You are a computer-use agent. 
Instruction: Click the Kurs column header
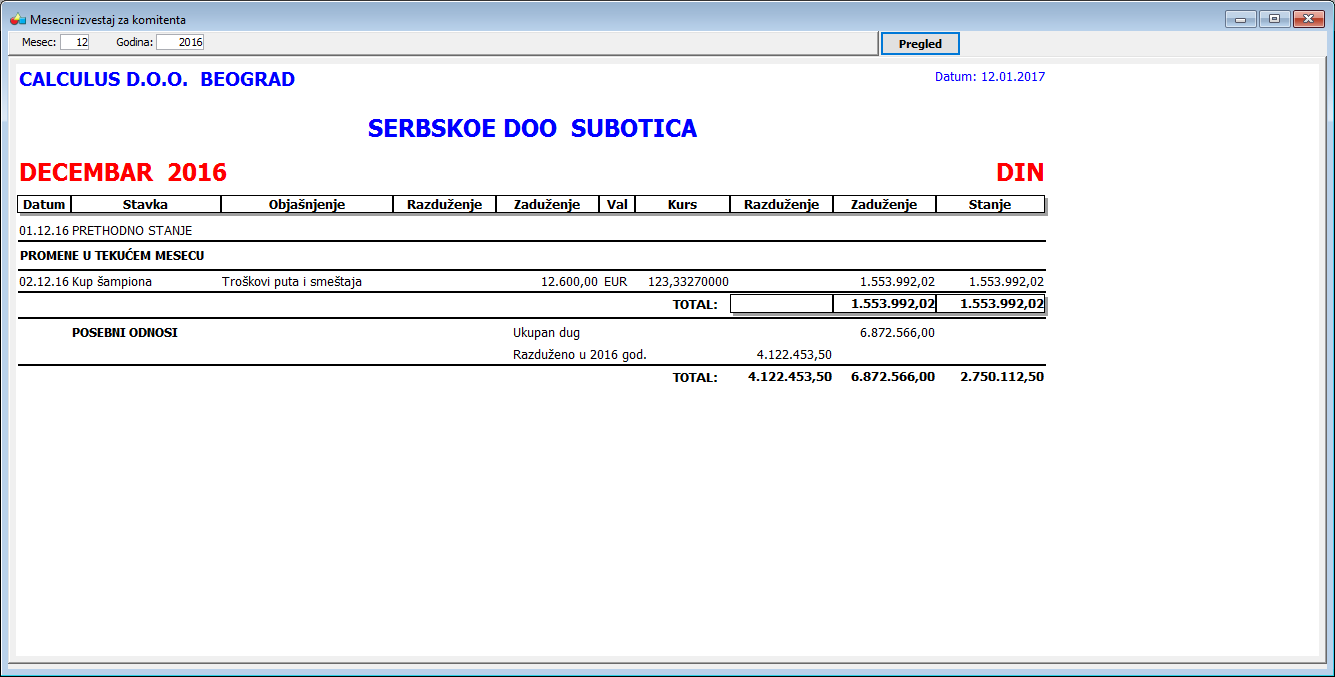pyautogui.click(x=682, y=204)
